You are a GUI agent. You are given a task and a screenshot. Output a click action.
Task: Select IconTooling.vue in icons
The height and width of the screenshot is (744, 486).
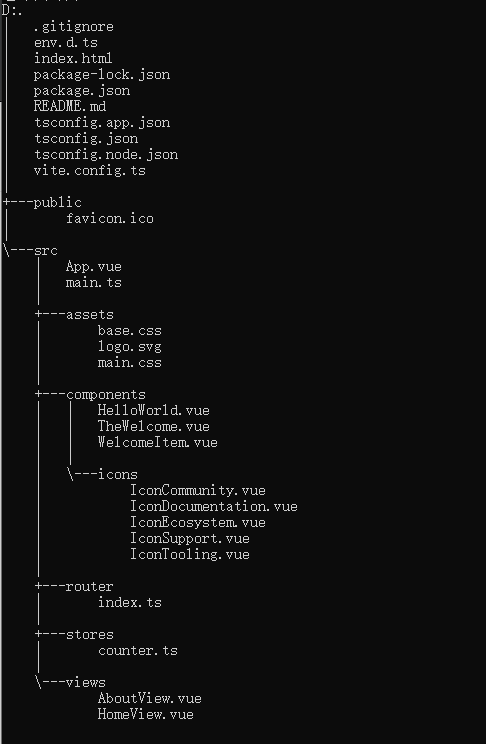pos(190,555)
